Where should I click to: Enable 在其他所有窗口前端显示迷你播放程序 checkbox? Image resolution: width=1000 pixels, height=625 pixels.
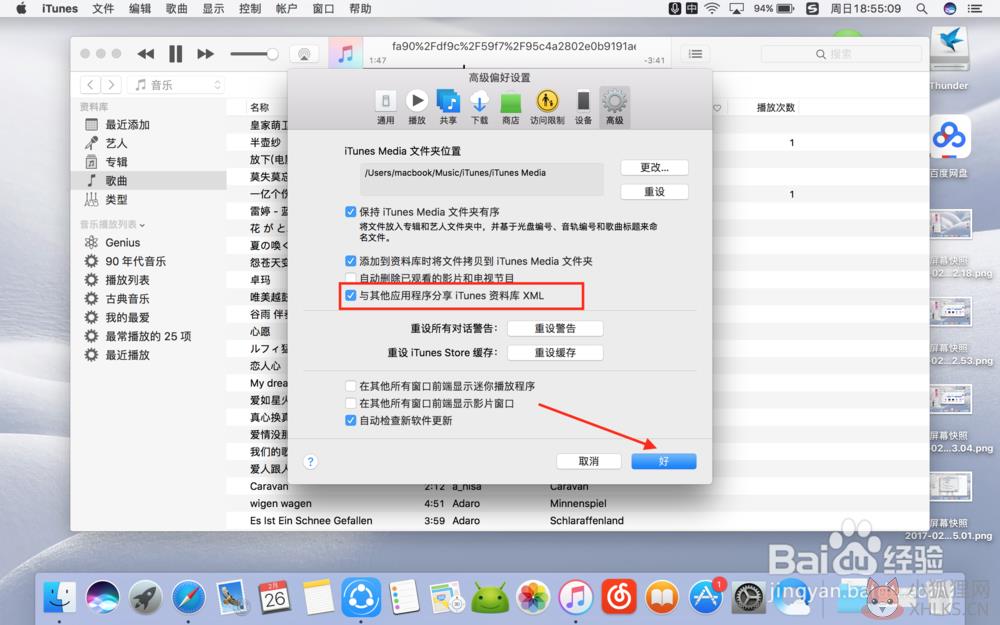tap(350, 386)
